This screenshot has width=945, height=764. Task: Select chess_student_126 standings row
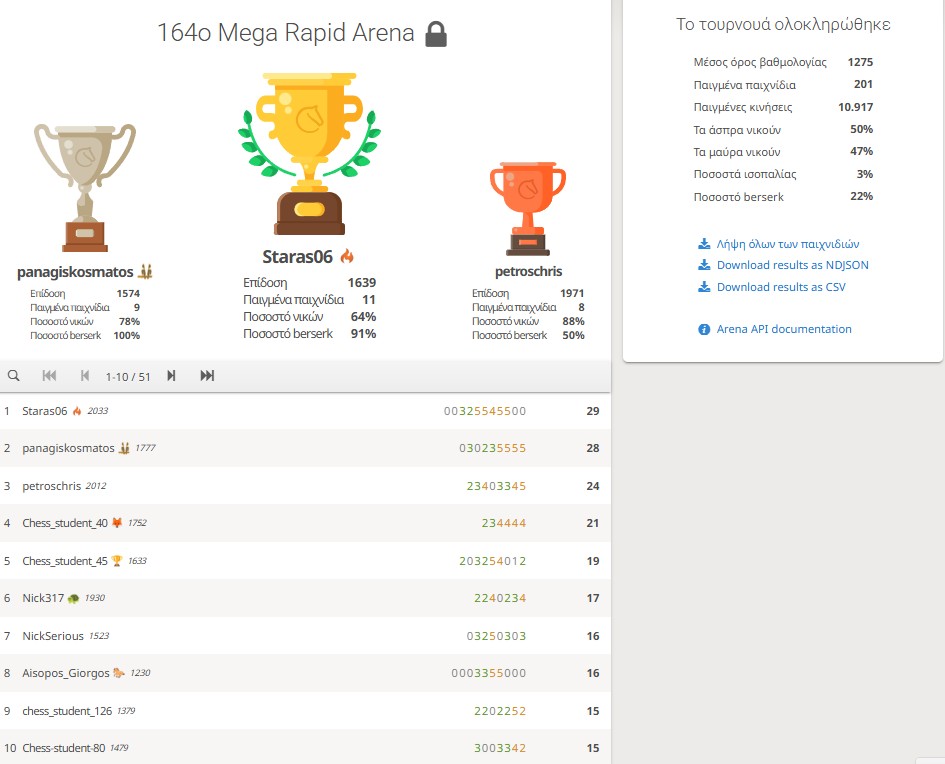click(x=305, y=711)
